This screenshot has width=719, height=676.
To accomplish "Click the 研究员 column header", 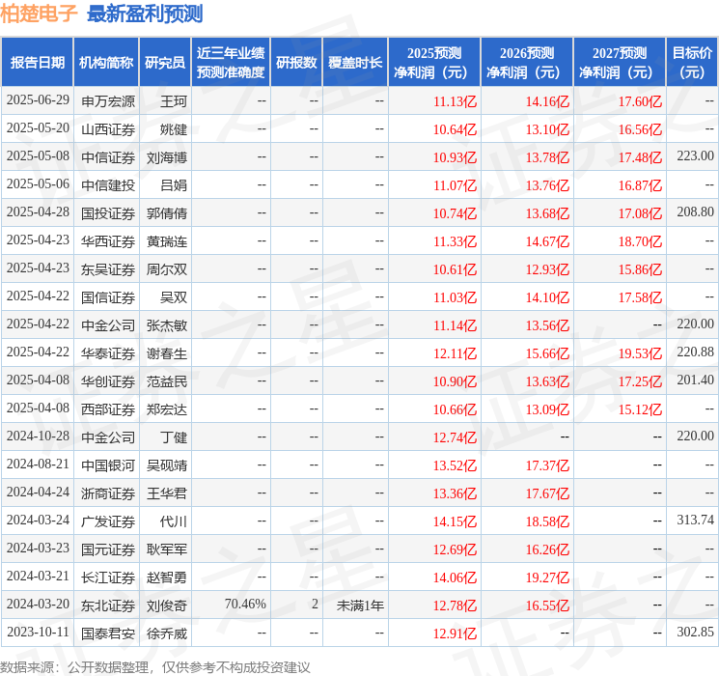I will [165, 62].
